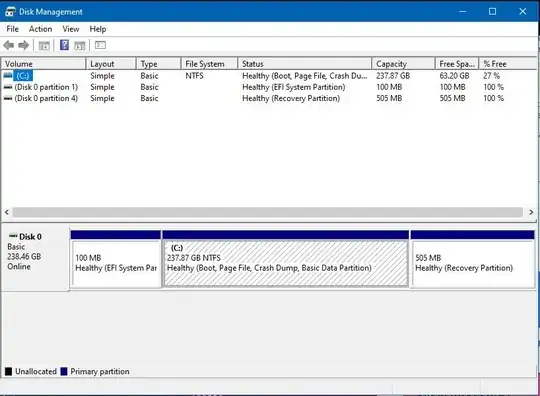Click the 237.87 GB capacity value
Screen dimensions: 540x396
point(393,76)
